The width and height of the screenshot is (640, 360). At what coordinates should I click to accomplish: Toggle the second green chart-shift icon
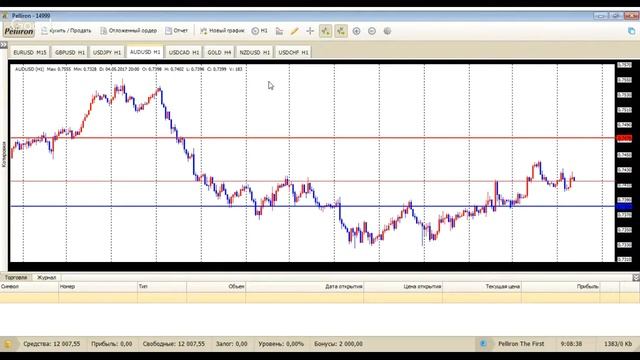coord(341,31)
